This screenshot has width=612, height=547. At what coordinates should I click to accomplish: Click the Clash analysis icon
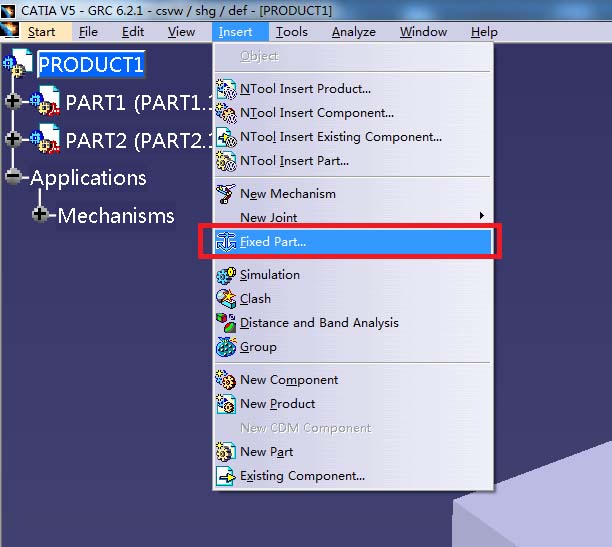point(226,299)
